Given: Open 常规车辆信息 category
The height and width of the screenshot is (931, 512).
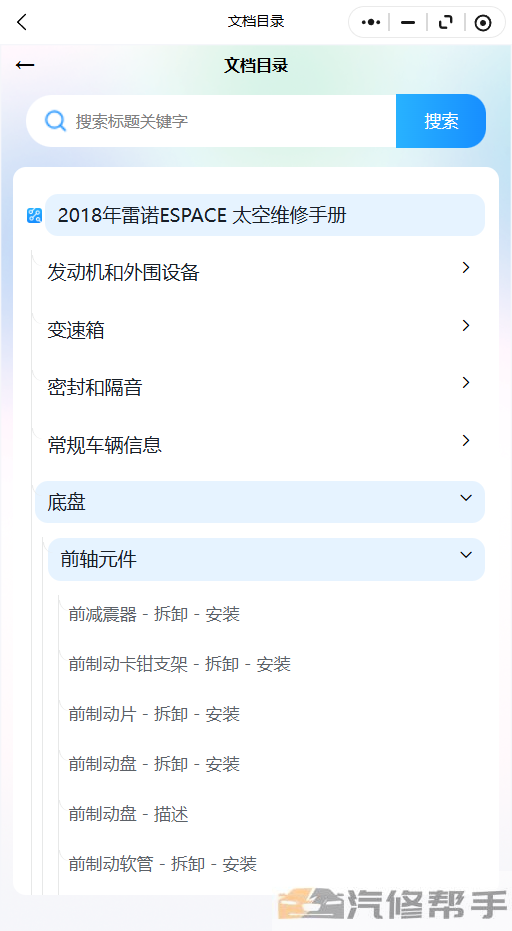Looking at the screenshot, I should [x=260, y=444].
